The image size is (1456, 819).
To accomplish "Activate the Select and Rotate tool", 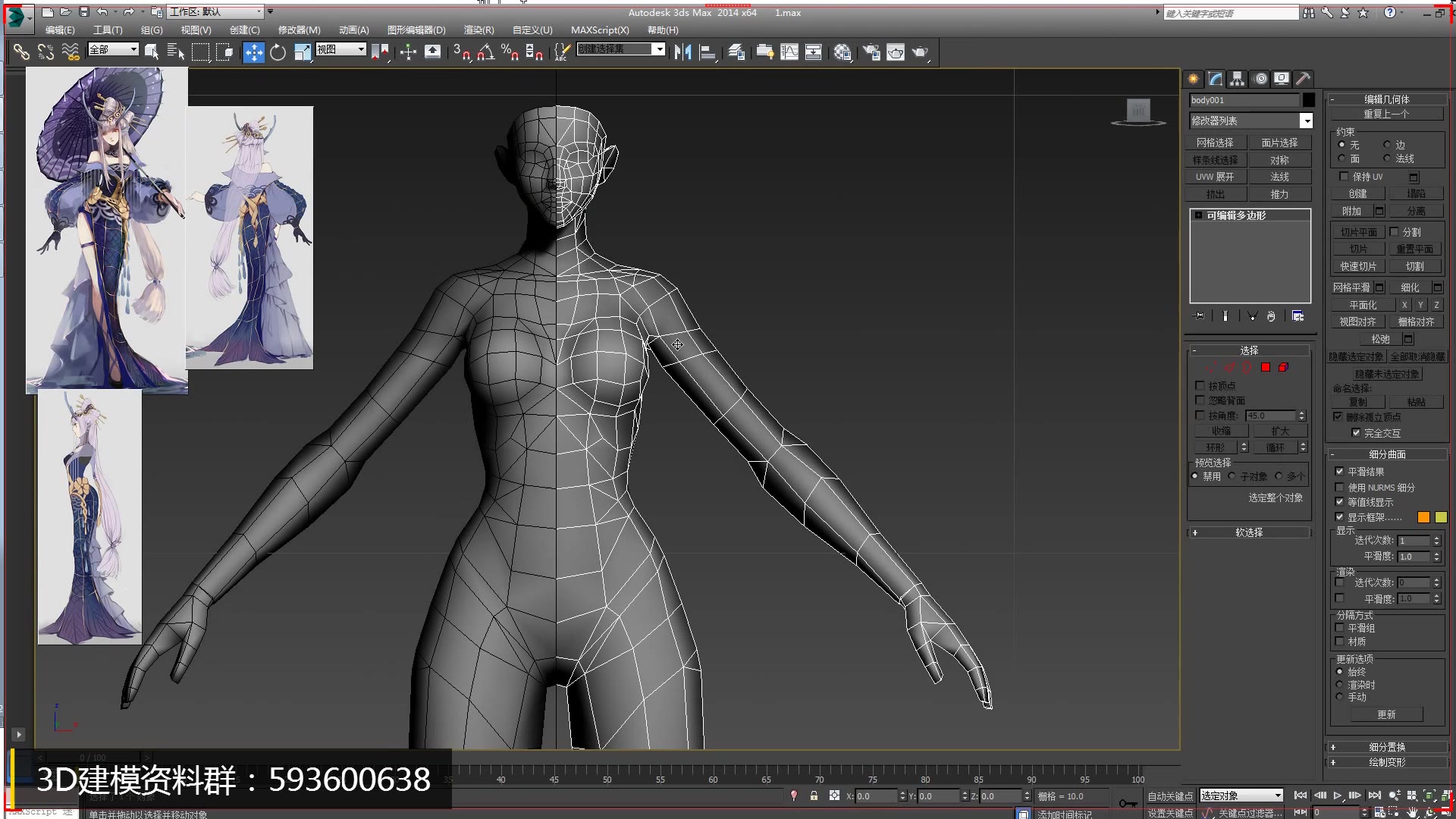I will click(278, 52).
